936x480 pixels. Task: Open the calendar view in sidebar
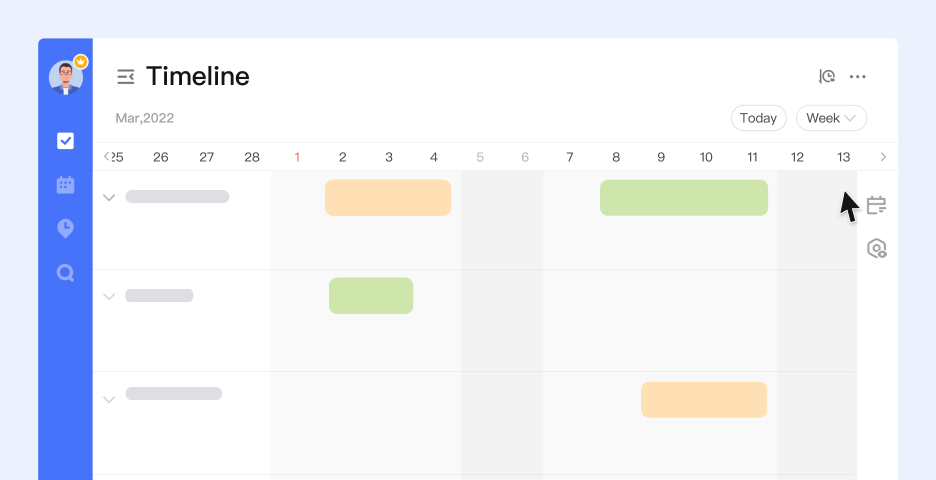pos(65,185)
